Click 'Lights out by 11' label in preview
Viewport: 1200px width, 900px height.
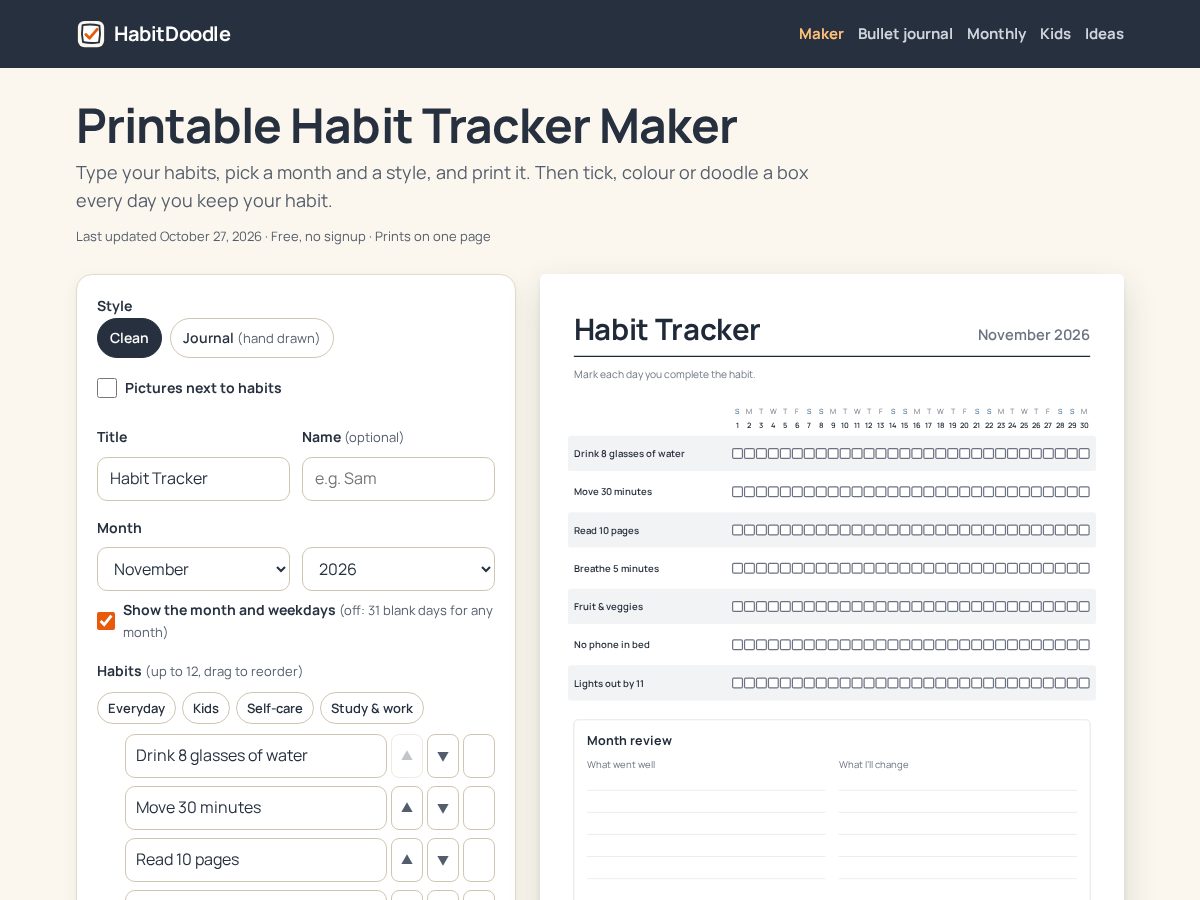tap(608, 684)
